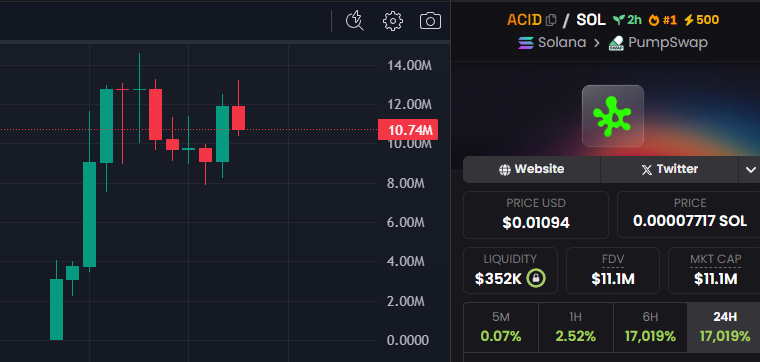Open the token Twitter link
760x362 pixels.
pyautogui.click(x=669, y=169)
